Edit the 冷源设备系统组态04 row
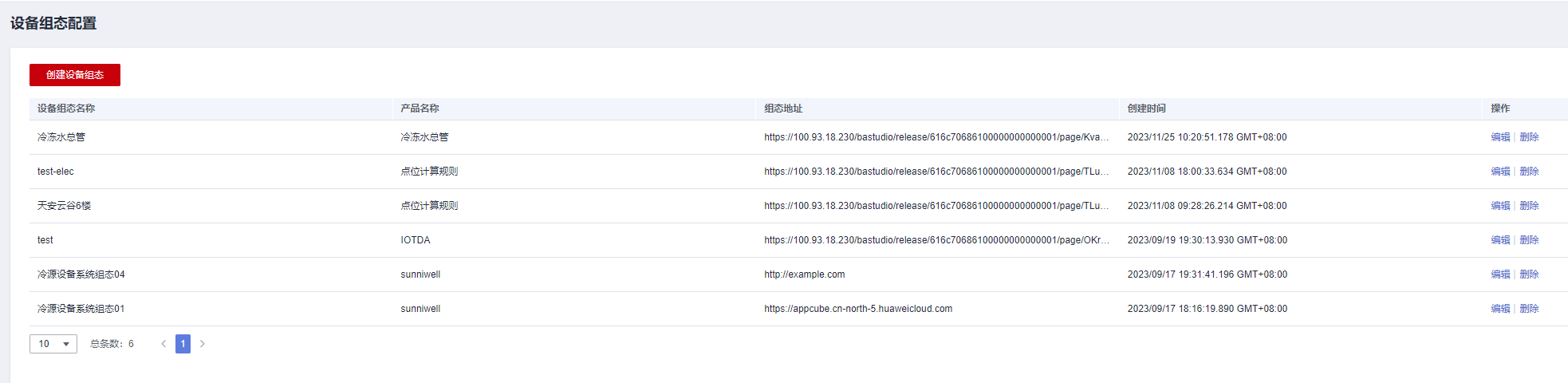Image resolution: width=1568 pixels, height=383 pixels. 1500,274
